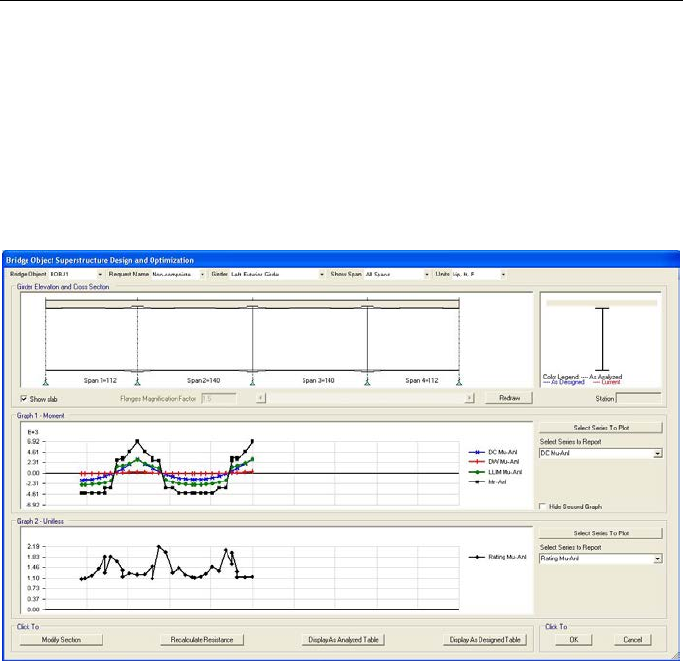Open the Girder selection dropdown

321,275
